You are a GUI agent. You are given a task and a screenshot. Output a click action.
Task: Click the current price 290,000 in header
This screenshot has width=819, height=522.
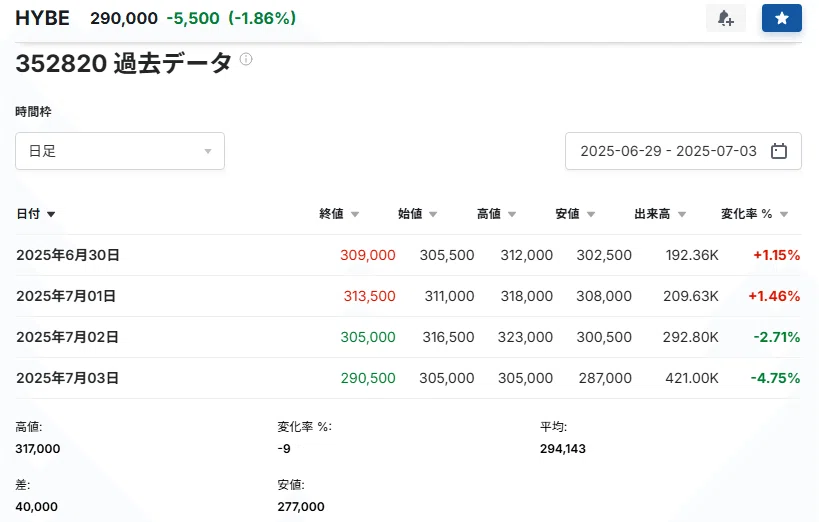(x=124, y=18)
